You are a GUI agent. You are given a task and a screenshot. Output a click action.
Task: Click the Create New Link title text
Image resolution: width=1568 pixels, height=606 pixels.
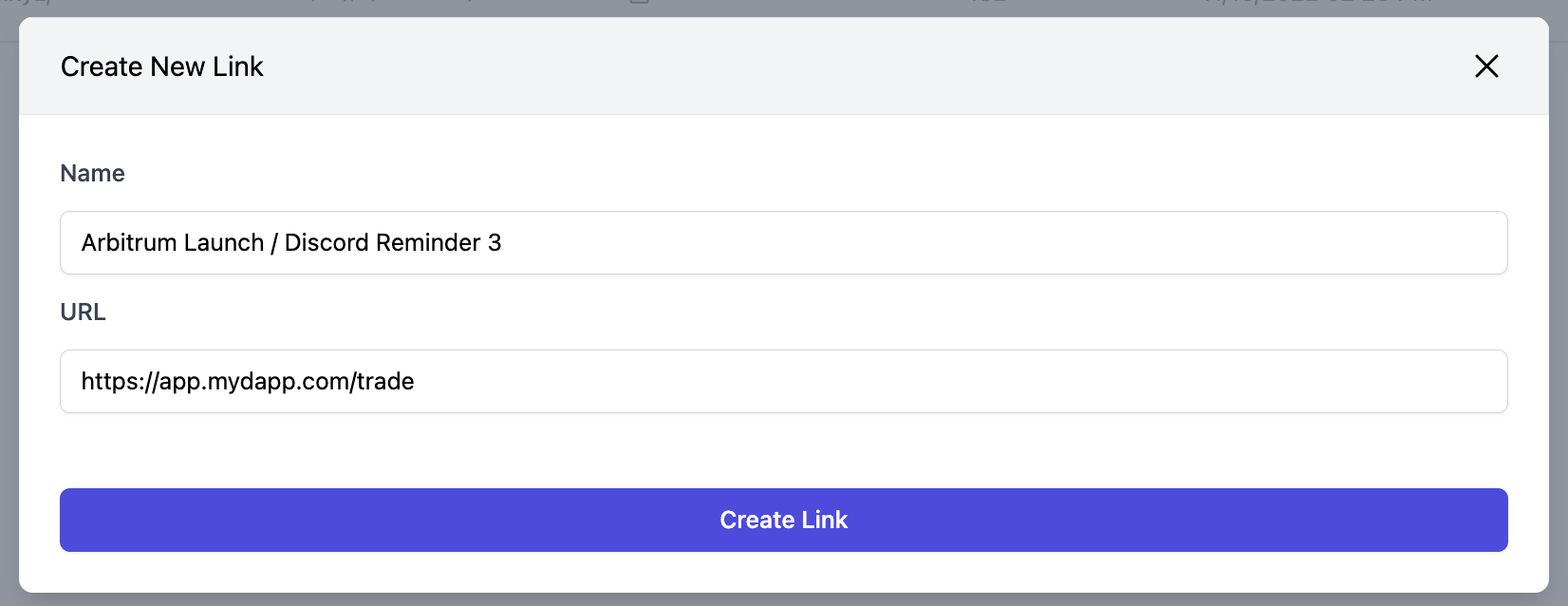tap(162, 66)
